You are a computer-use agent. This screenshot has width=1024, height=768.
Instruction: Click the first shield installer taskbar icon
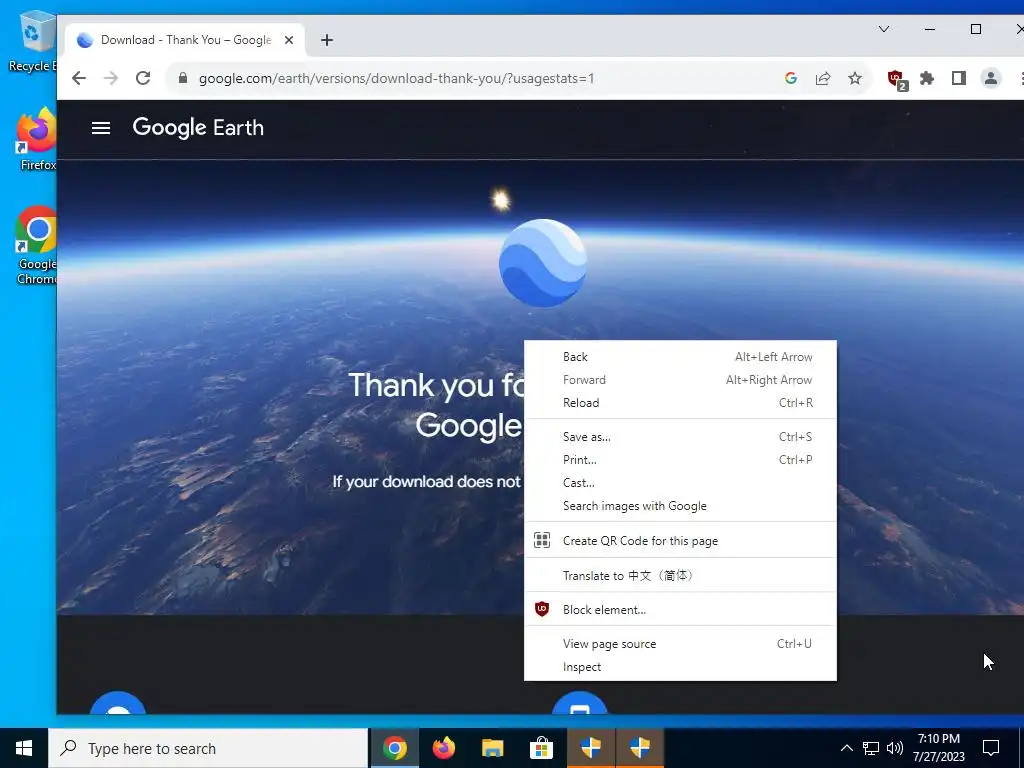[590, 748]
